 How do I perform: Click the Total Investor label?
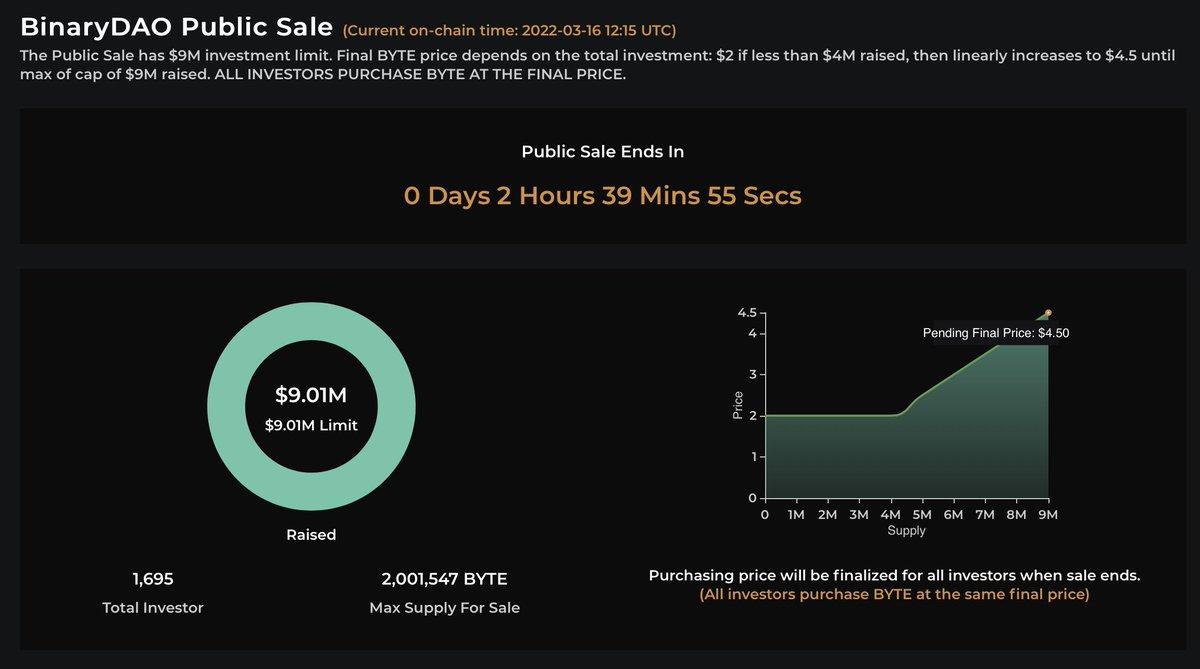(153, 608)
